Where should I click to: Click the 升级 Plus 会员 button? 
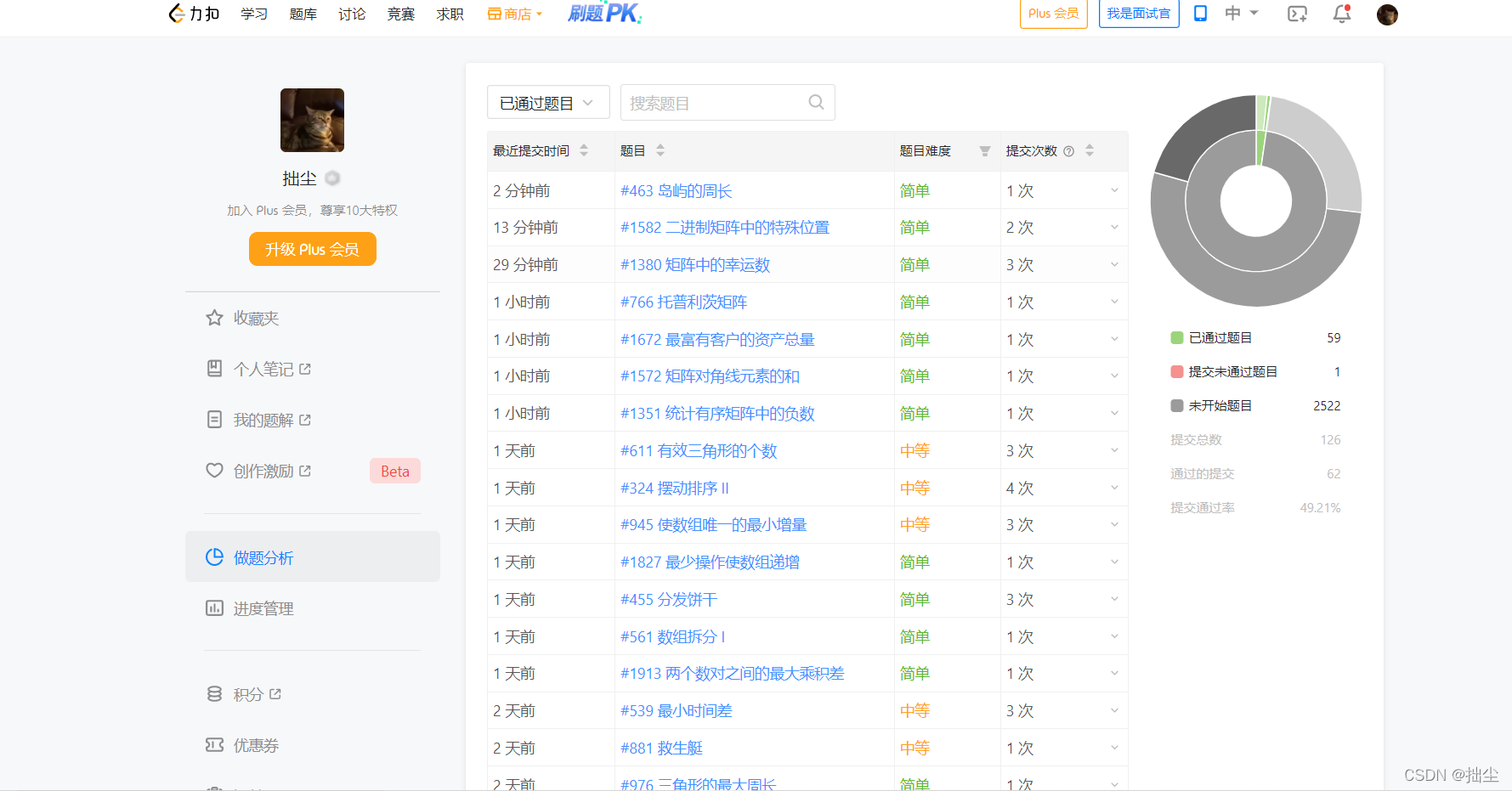pyautogui.click(x=313, y=249)
